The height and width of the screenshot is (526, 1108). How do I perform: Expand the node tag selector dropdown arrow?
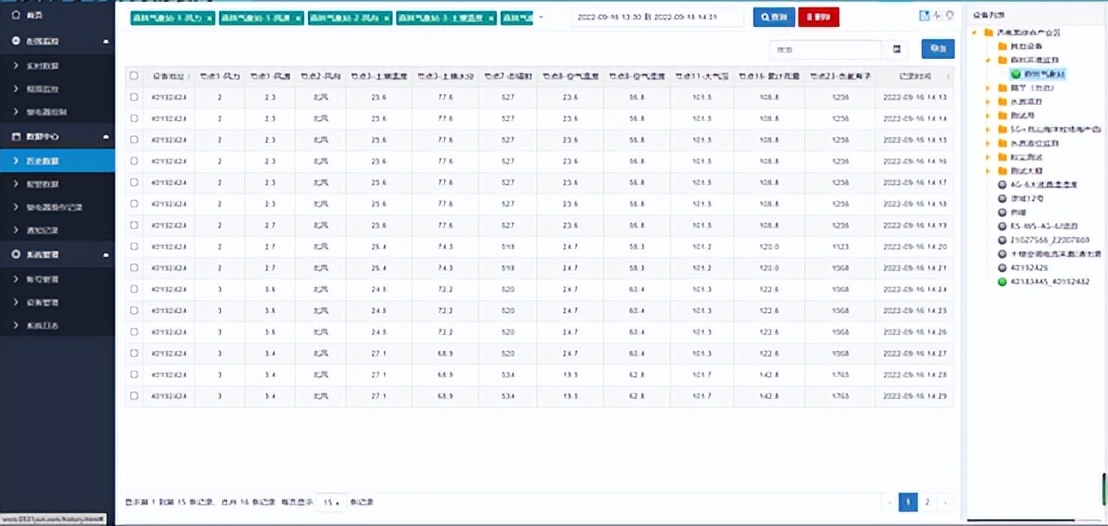(x=541, y=18)
